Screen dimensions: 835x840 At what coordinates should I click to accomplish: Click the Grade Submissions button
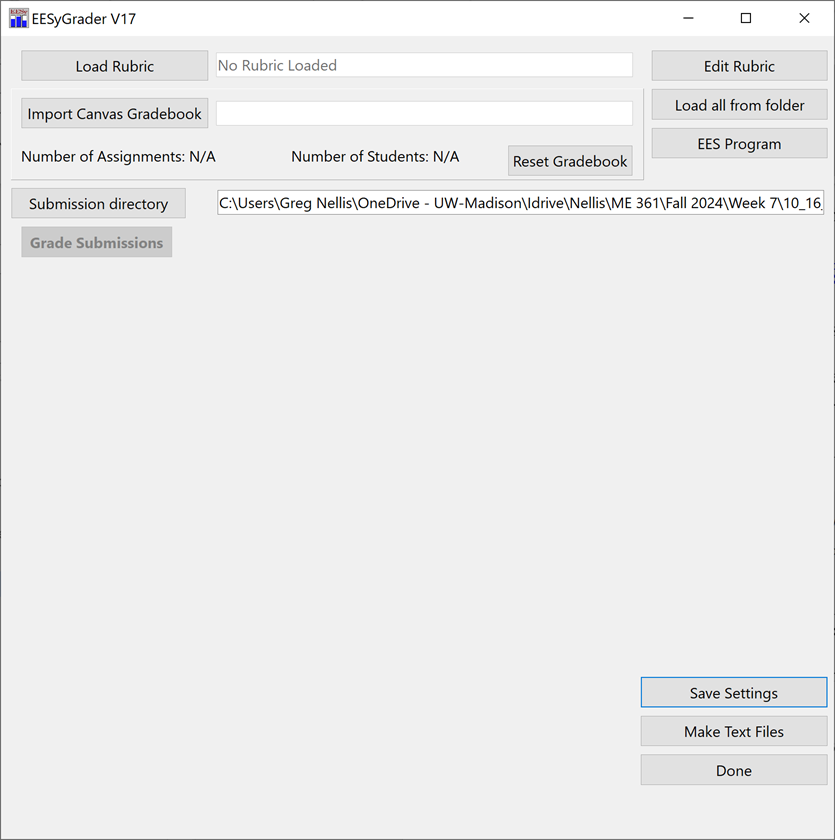click(96, 243)
